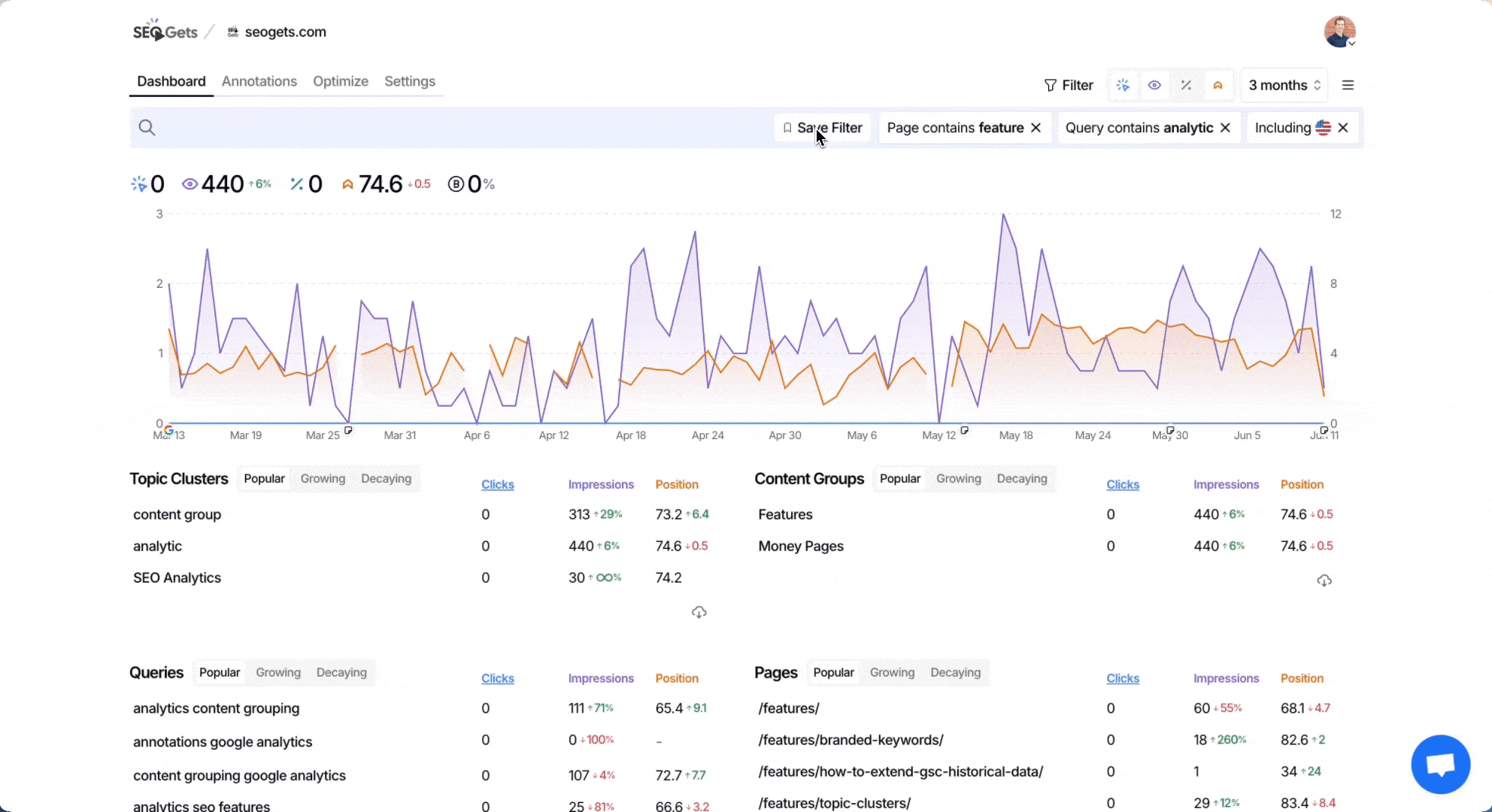
Task: Open the Filter options
Action: pyautogui.click(x=1069, y=85)
